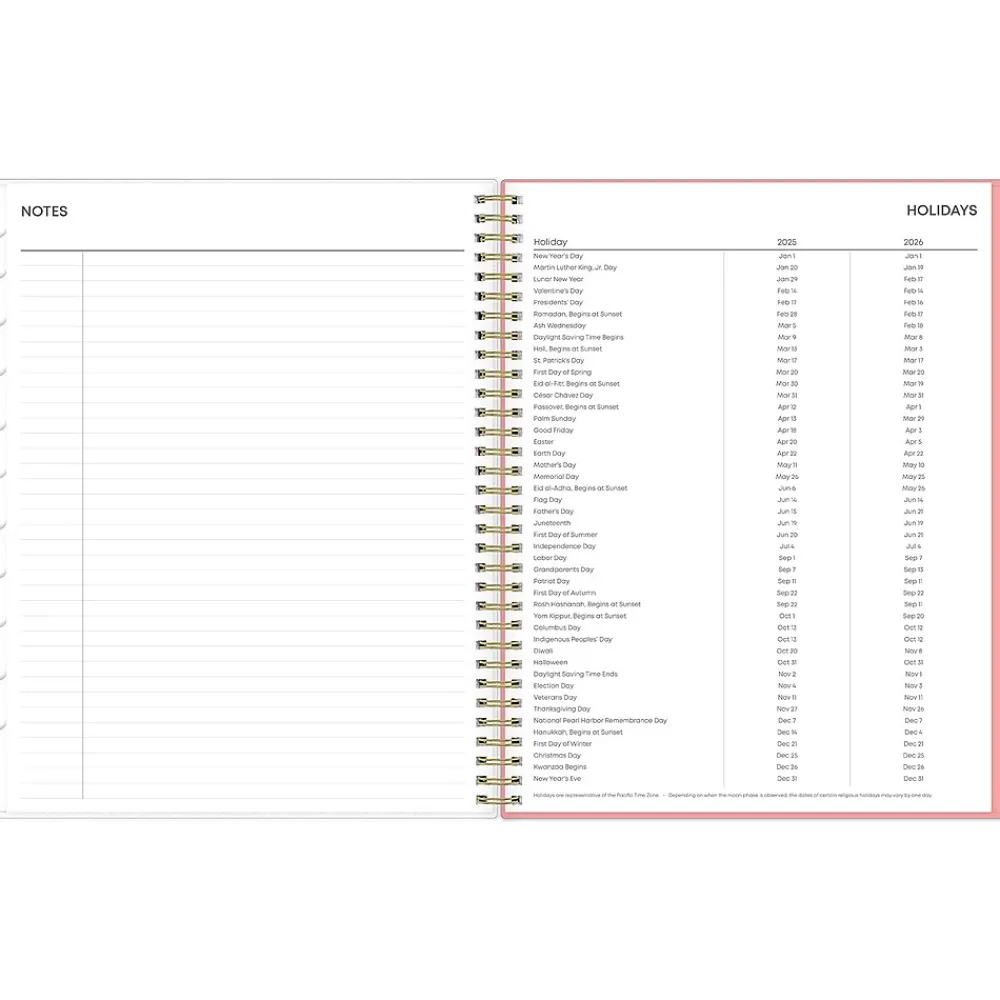This screenshot has height=1000, width=1000.
Task: Select the Holiday column header
Action: pos(550,242)
